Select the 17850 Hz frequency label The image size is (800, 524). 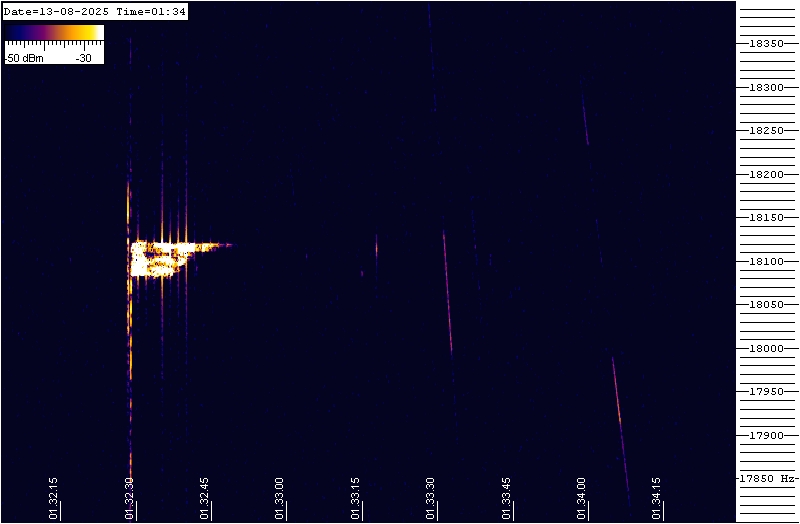768,479
